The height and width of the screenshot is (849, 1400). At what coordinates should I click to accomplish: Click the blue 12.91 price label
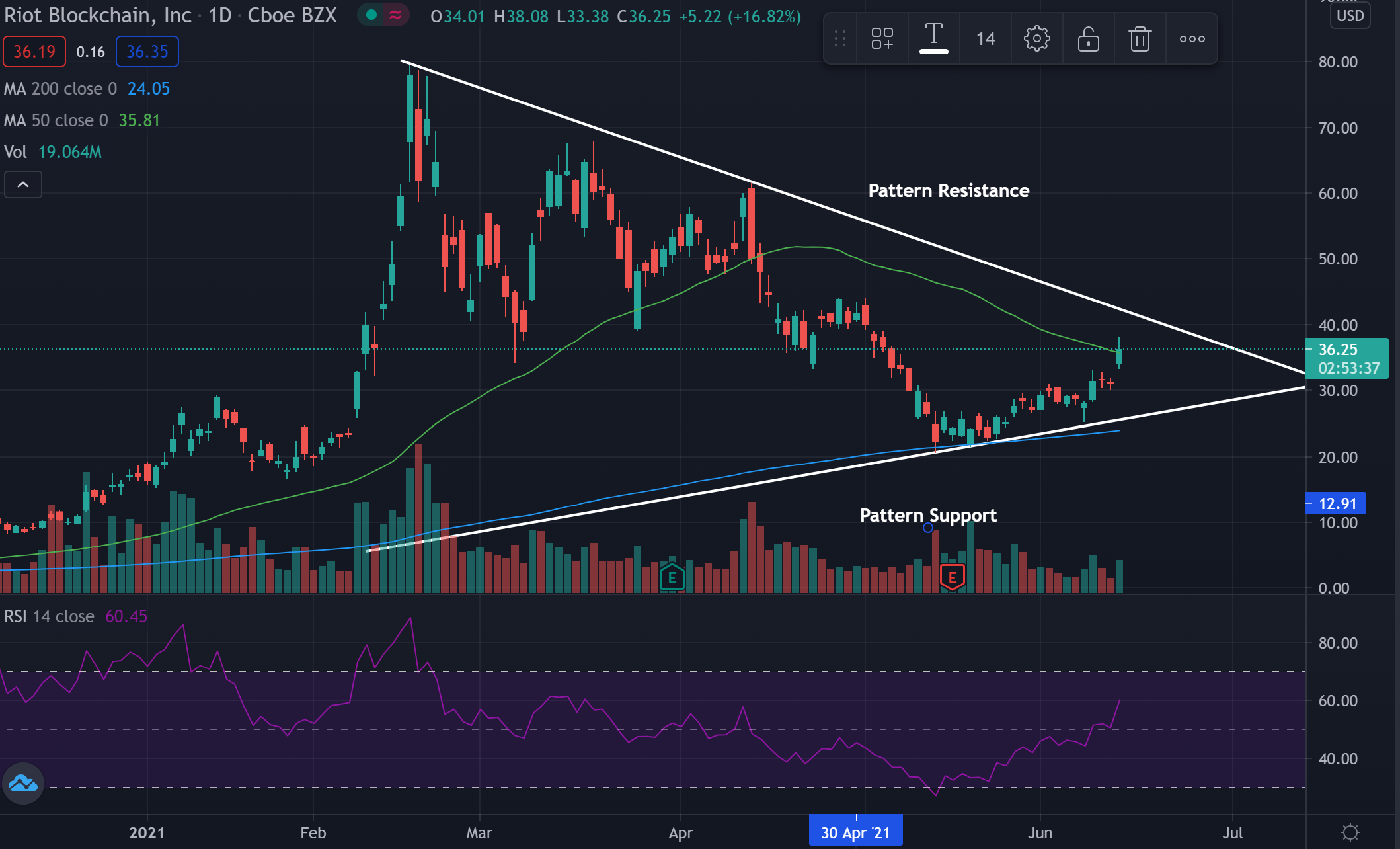[x=1337, y=503]
